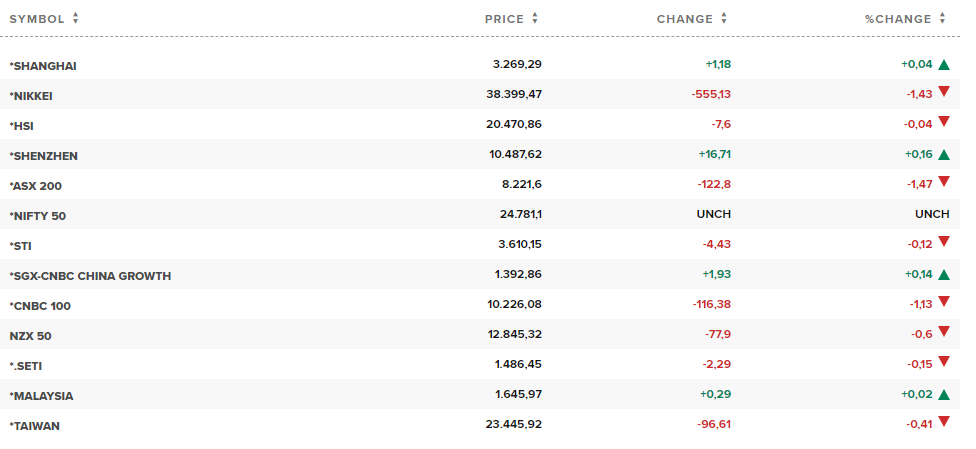Select the *.SETI index row
This screenshot has height=449, width=976.
(480, 364)
